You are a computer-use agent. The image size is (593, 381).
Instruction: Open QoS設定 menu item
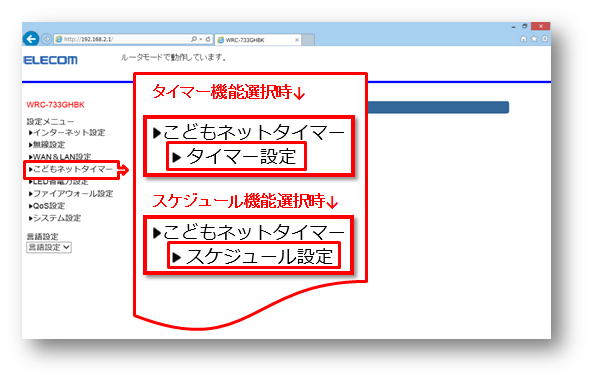coord(47,206)
